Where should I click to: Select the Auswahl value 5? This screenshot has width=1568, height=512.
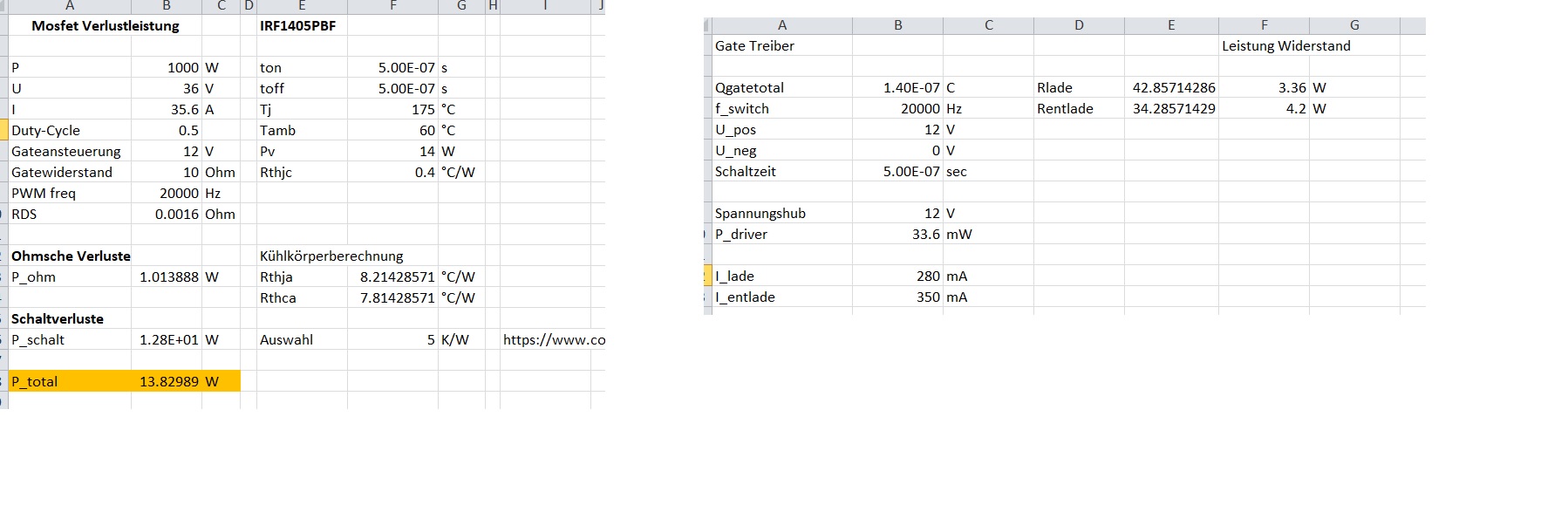[x=392, y=339]
